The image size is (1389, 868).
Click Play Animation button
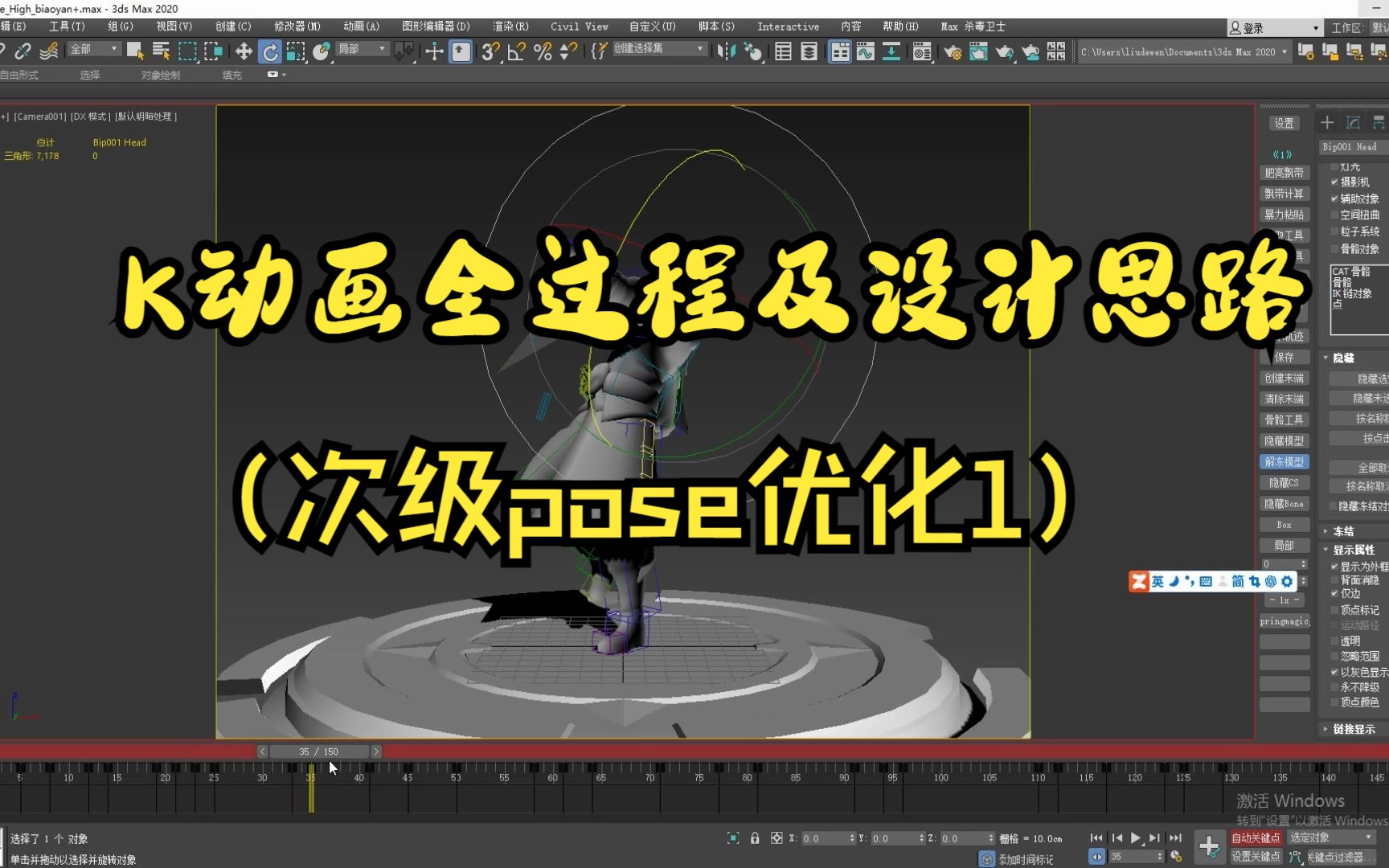(1136, 838)
